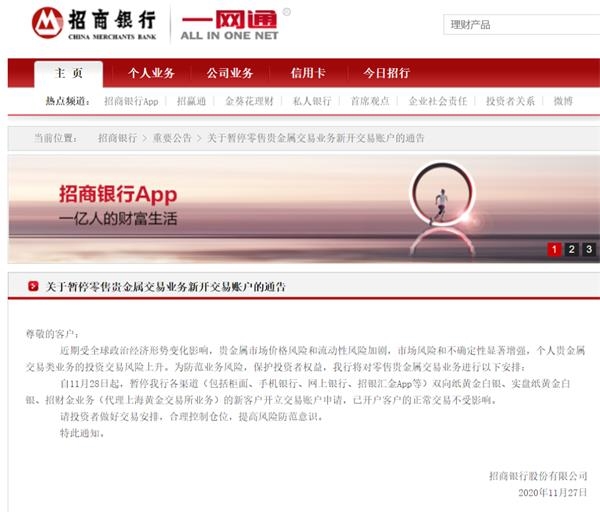Screen dimensions: 600x512
Task: Click the announcement heading 关于暂停零售贵金属交易业务
Action: (166, 287)
